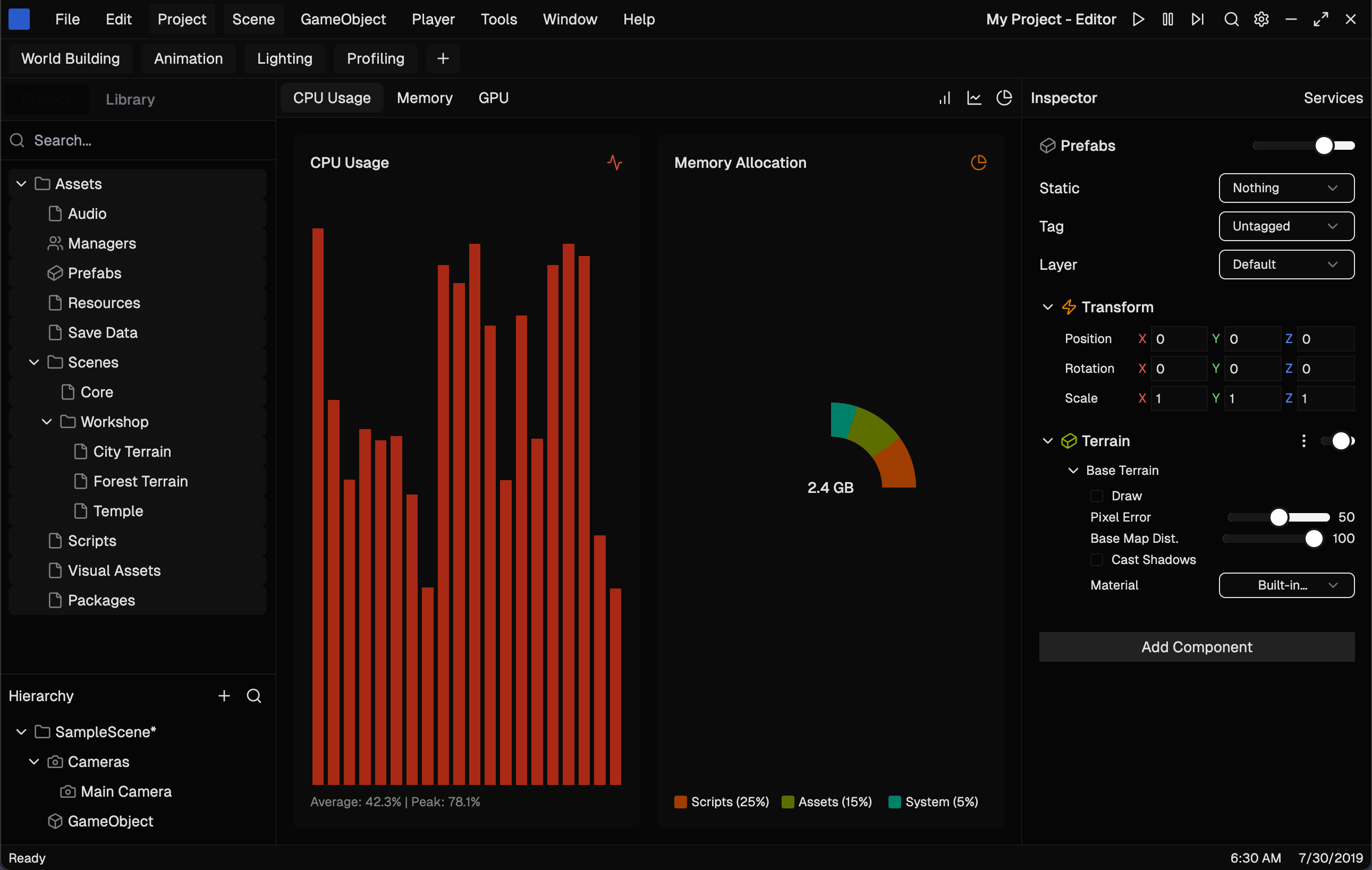Enable the Draw checkbox under Base Terrain
The width and height of the screenshot is (1372, 870).
pos(1096,496)
